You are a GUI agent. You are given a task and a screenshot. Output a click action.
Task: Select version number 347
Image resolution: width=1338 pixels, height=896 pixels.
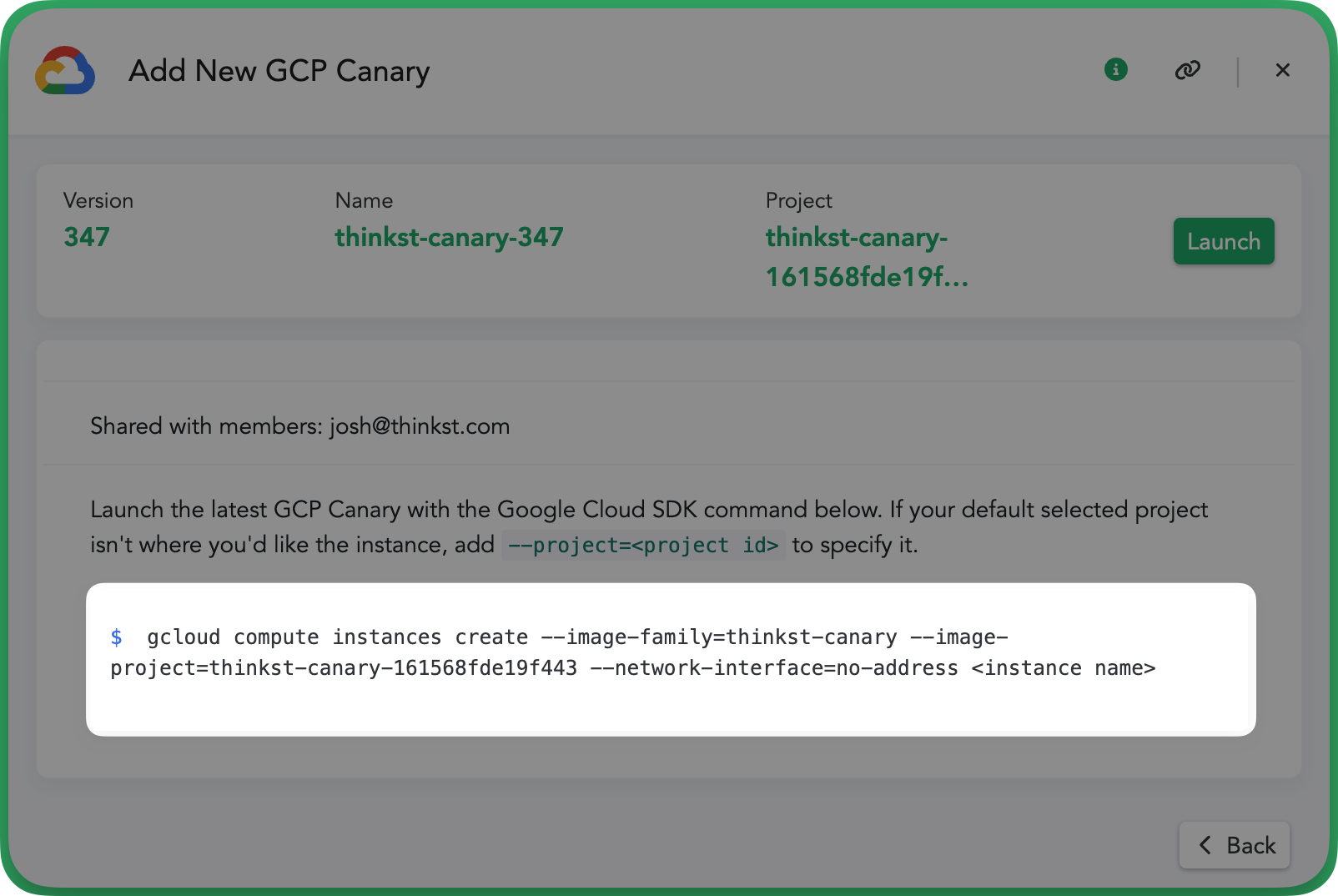[87, 237]
